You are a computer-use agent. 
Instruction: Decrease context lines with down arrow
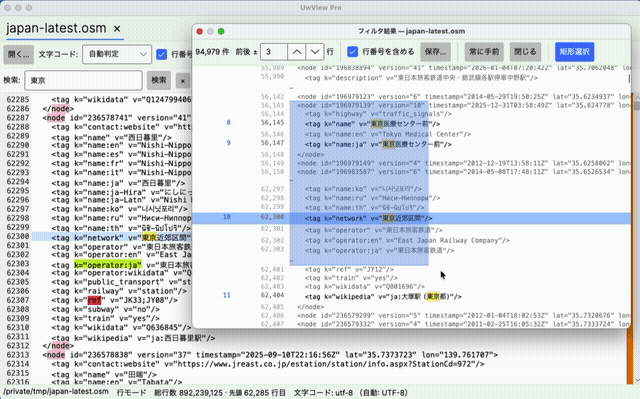(x=315, y=52)
